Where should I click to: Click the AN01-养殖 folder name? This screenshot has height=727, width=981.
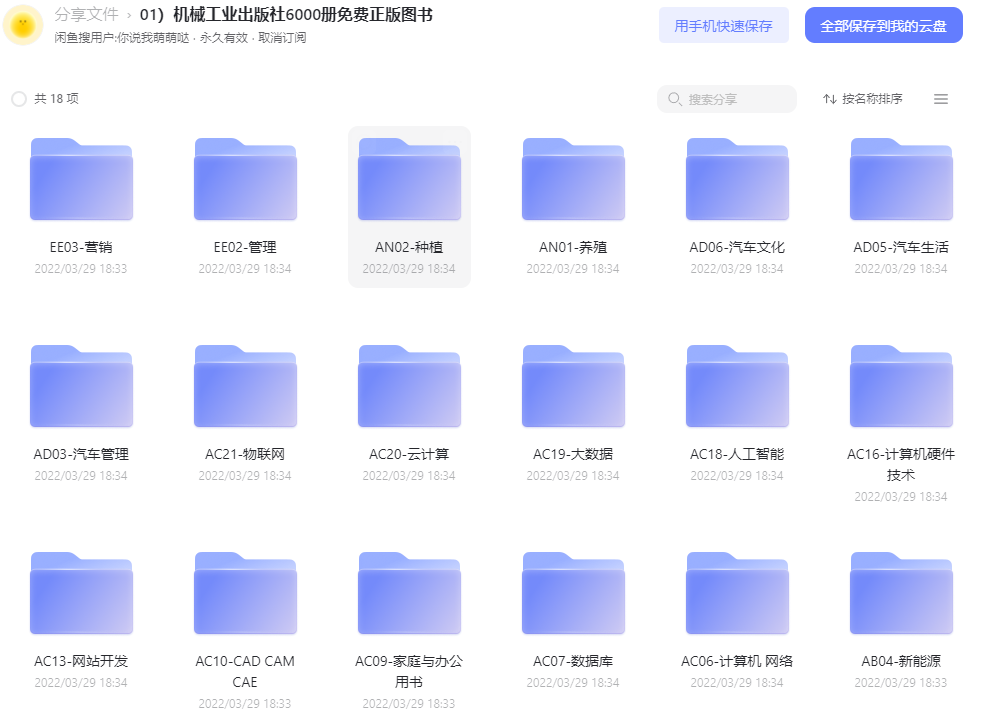pyautogui.click(x=573, y=247)
